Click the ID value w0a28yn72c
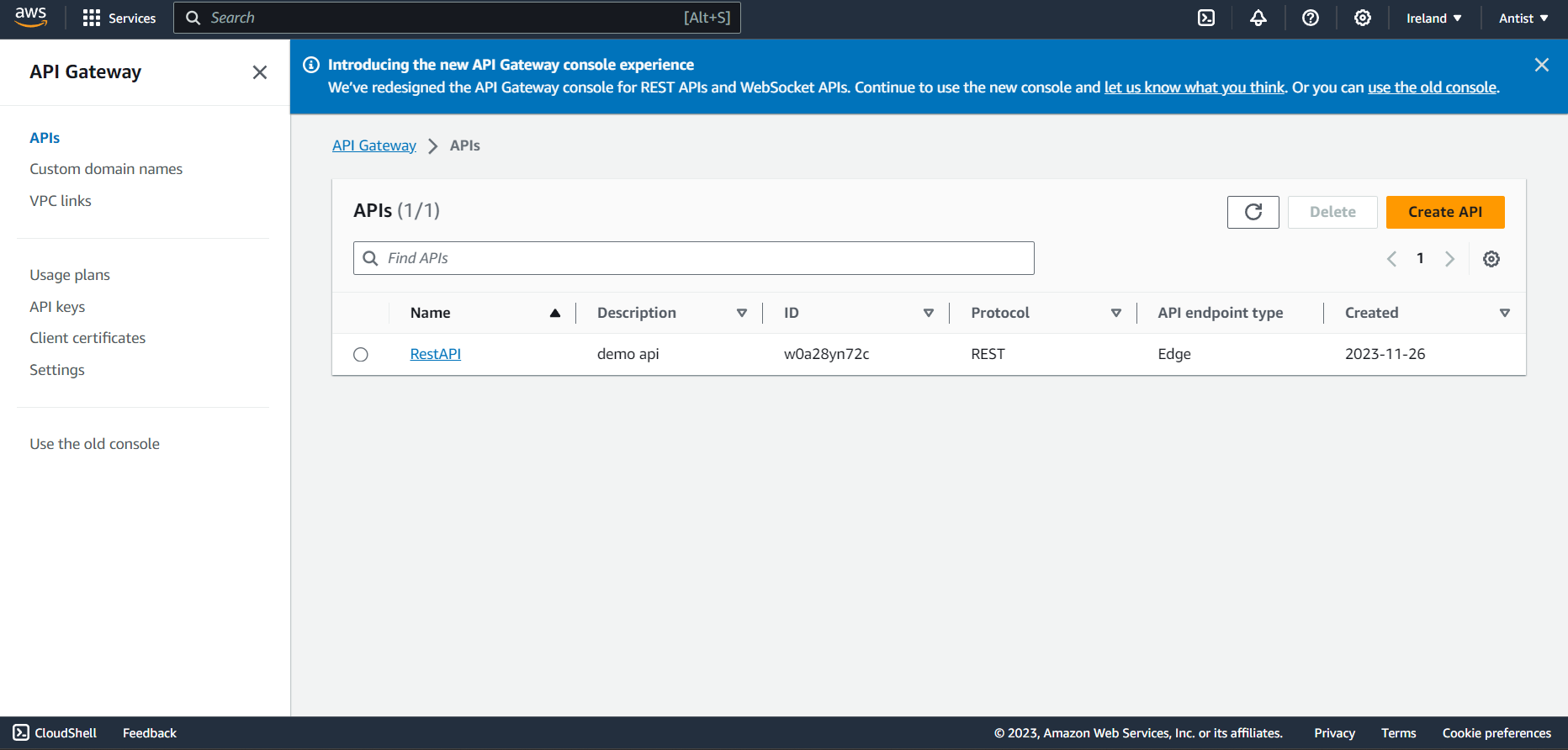Image resolution: width=1568 pixels, height=750 pixels. 827,354
